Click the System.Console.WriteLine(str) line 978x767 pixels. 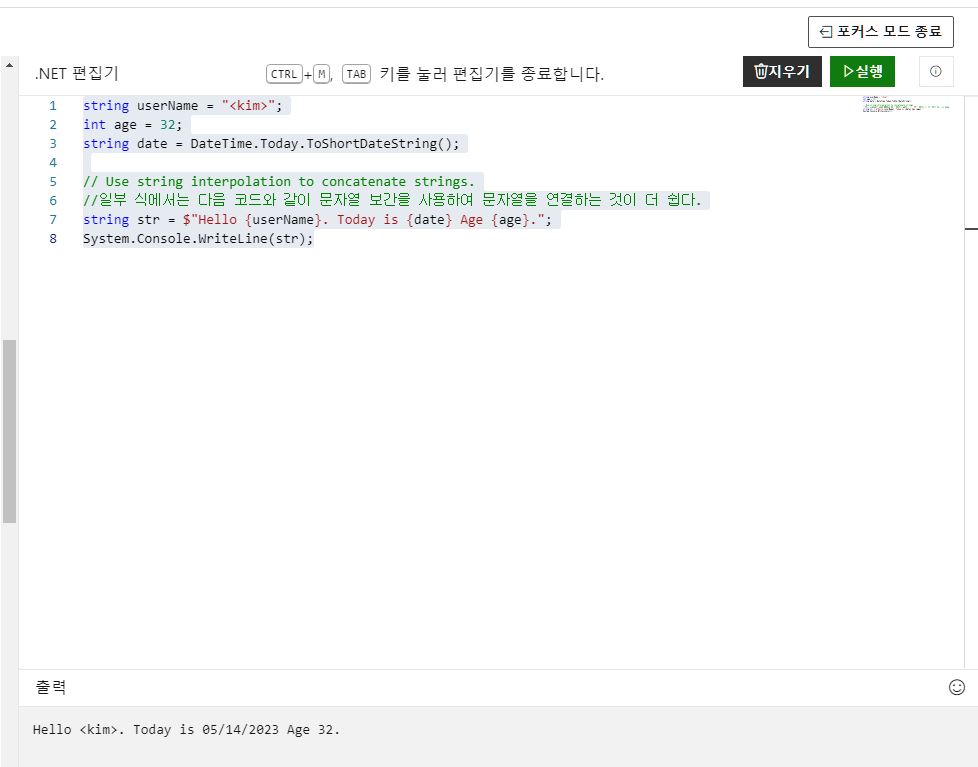tap(198, 239)
